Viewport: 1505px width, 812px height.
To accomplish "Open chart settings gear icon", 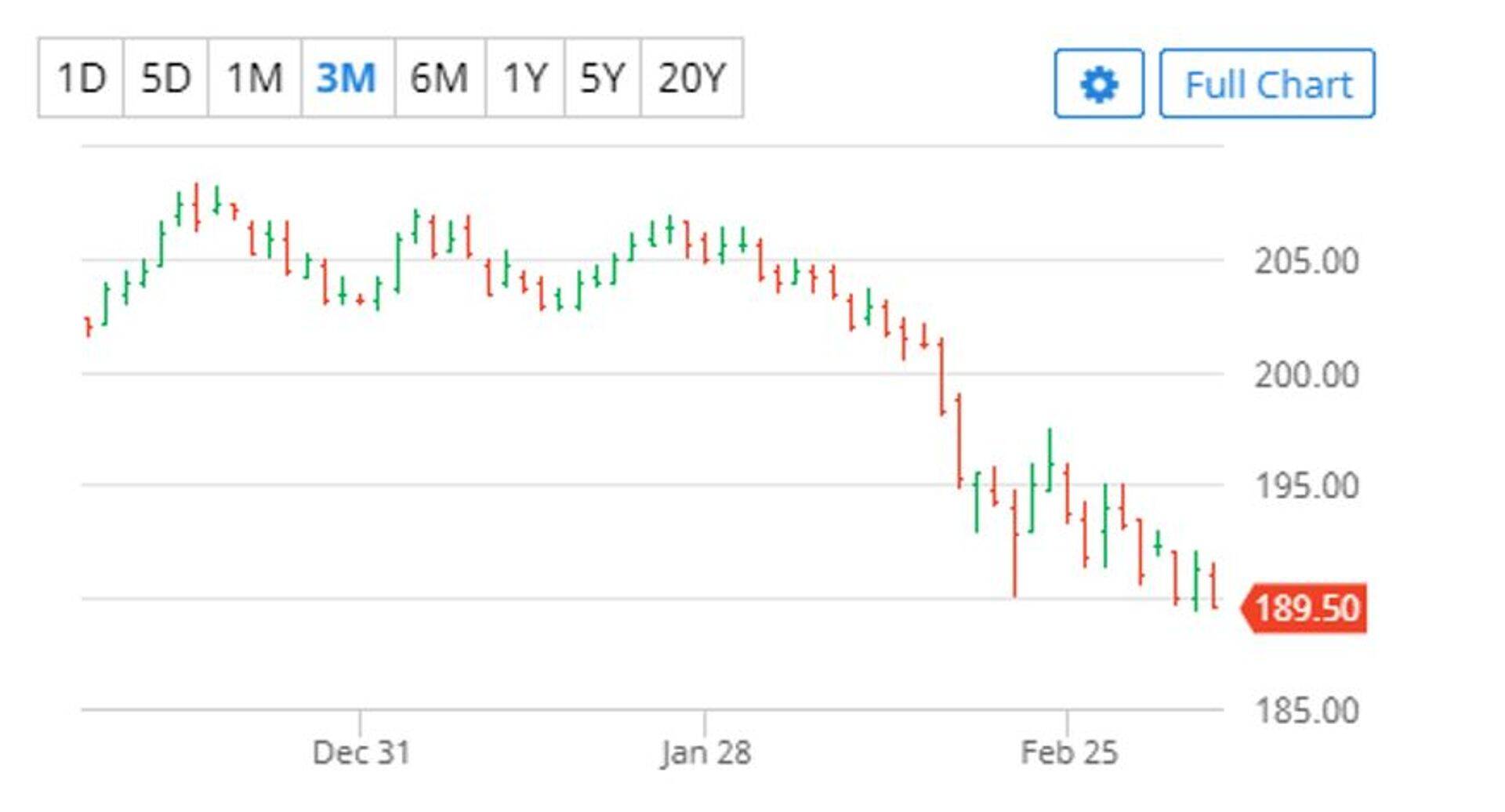I will point(1098,84).
